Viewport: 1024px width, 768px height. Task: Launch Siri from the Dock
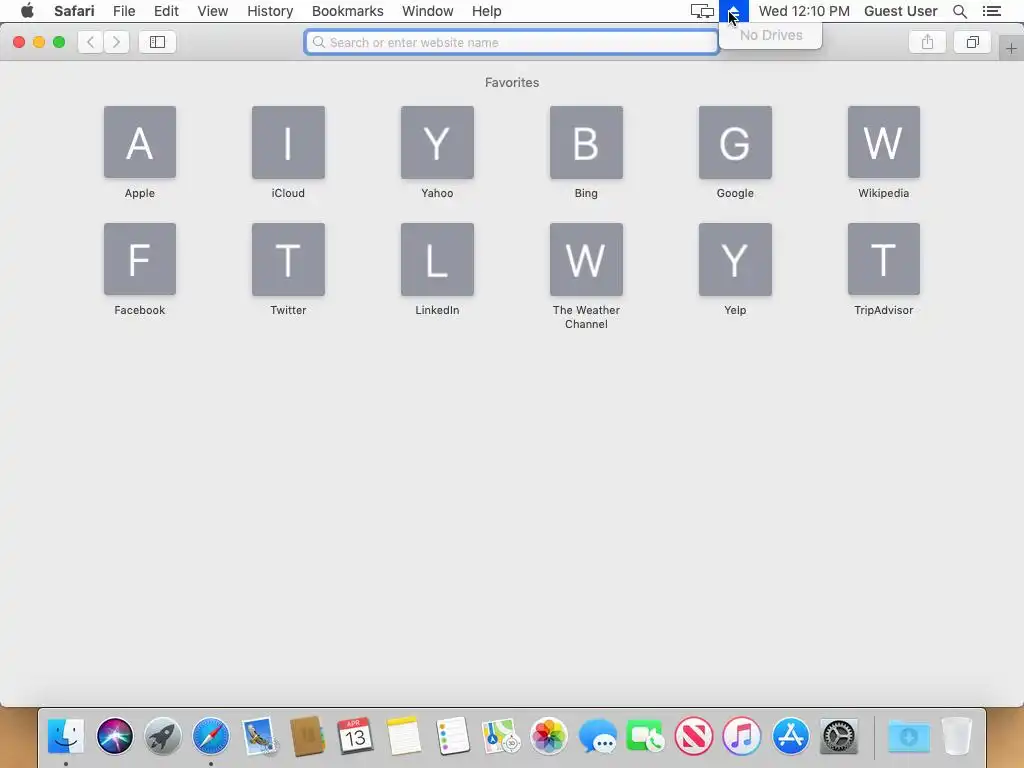click(114, 736)
